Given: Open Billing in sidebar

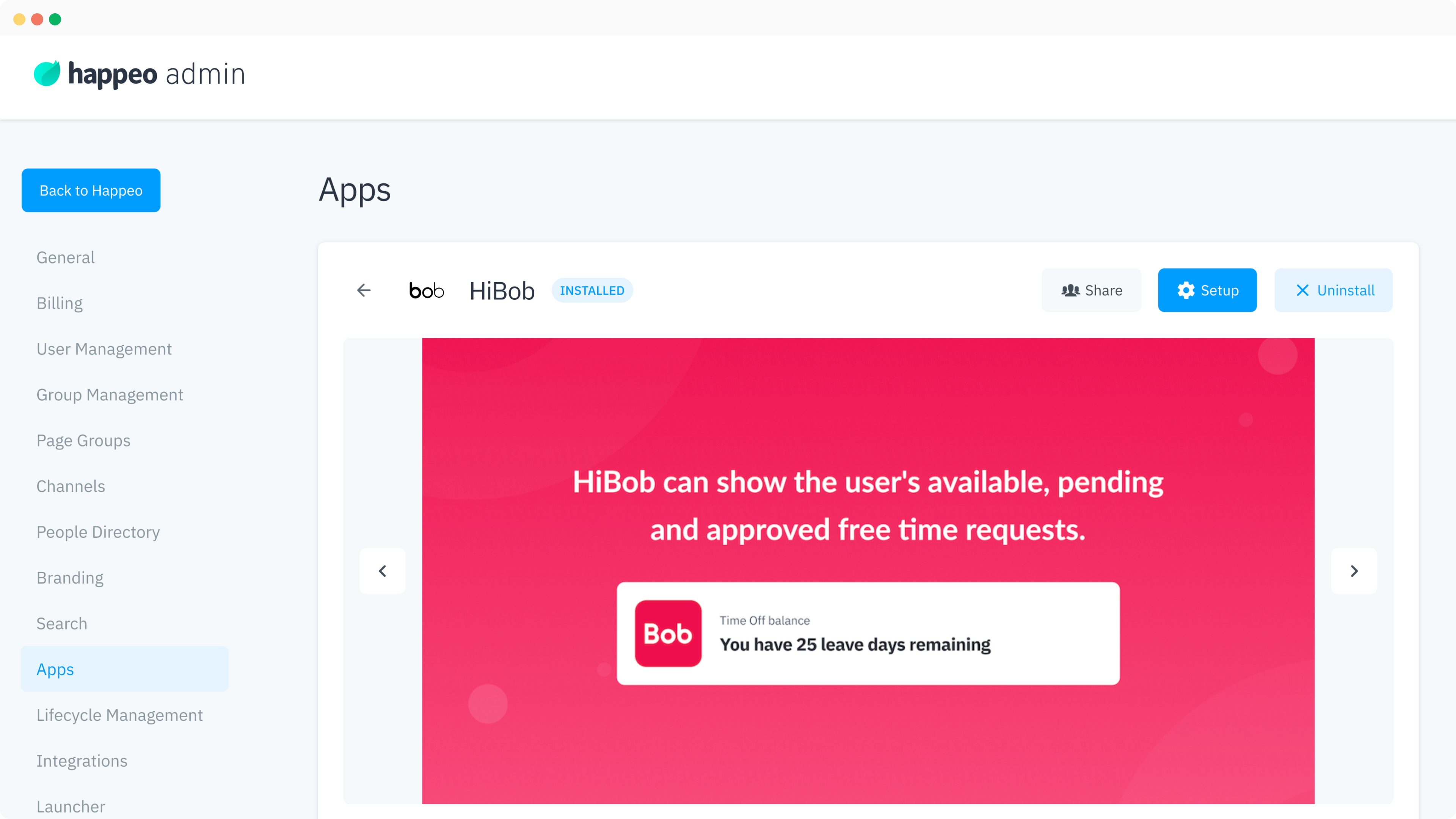Looking at the screenshot, I should point(60,303).
